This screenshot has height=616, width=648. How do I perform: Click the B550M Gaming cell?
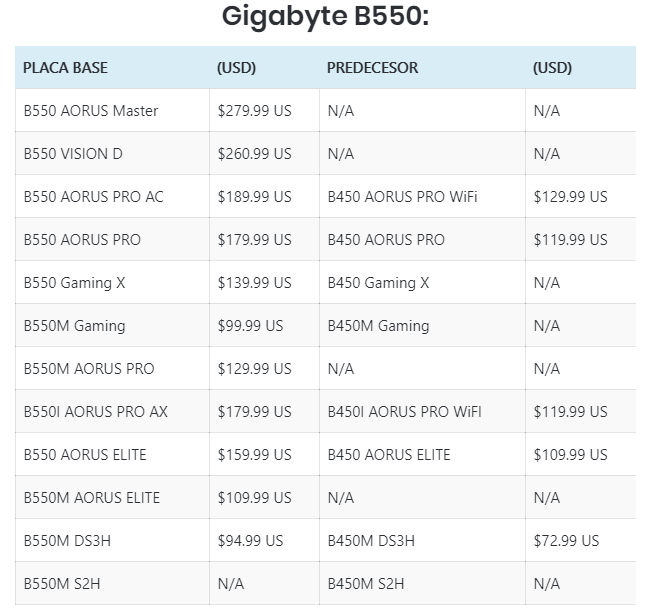coord(74,326)
